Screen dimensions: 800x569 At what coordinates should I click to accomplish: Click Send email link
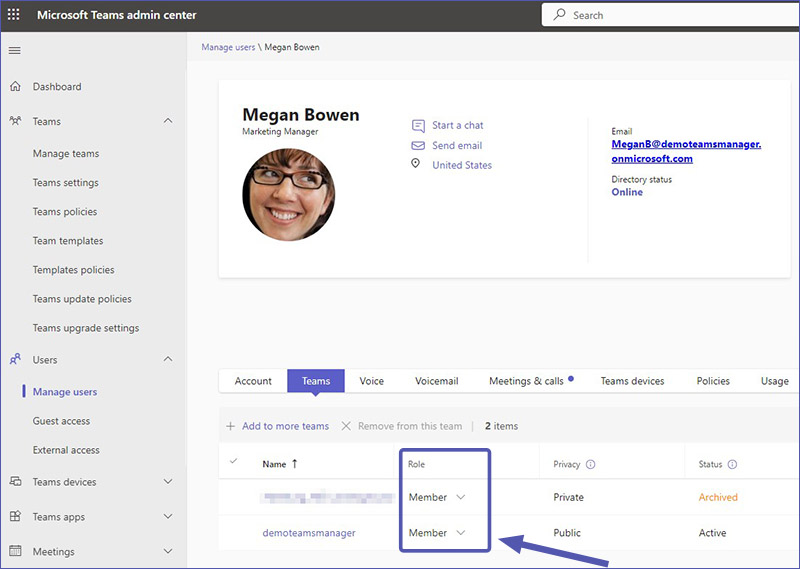(457, 145)
